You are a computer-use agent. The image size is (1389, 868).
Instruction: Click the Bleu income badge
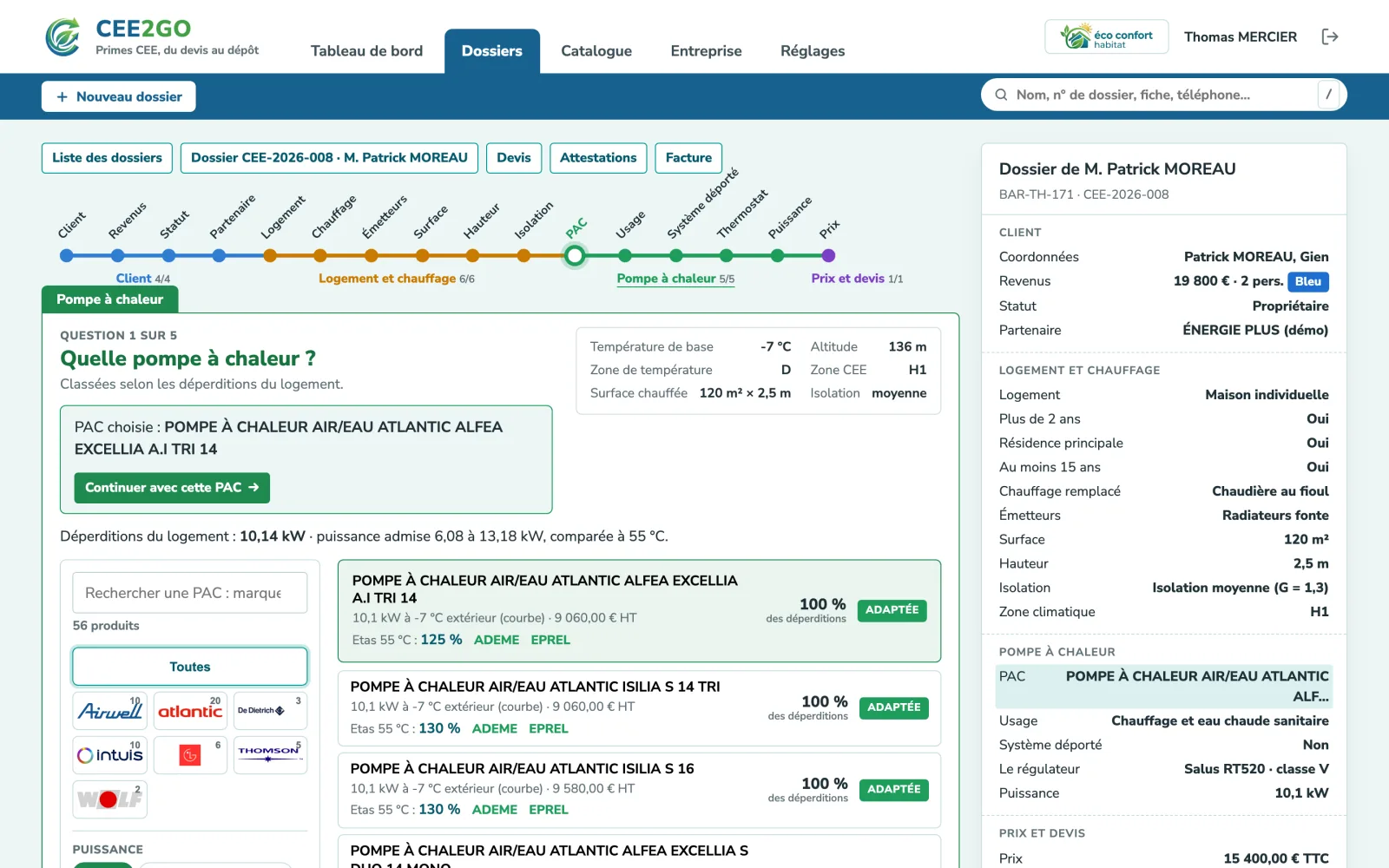[1307, 281]
